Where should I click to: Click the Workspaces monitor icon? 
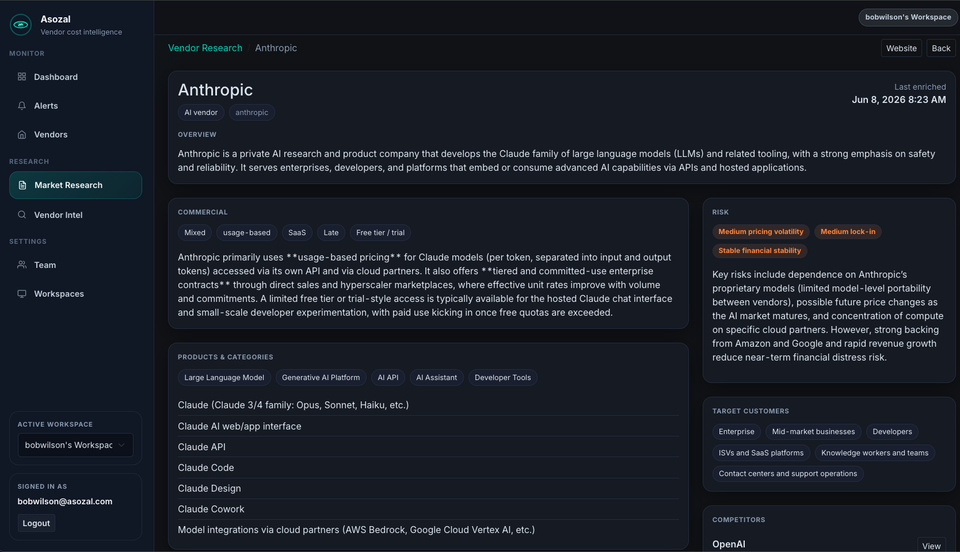click(x=22, y=294)
